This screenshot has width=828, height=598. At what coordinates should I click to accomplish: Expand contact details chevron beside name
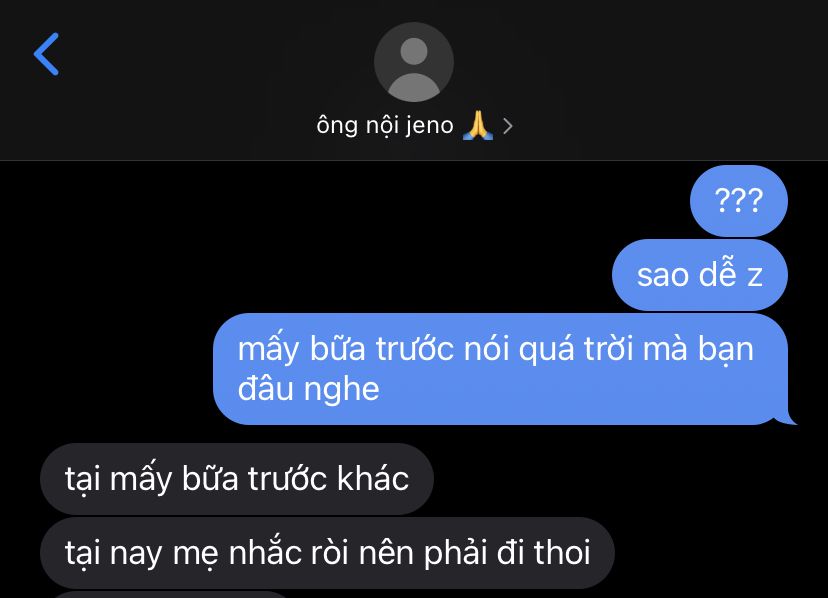pyautogui.click(x=507, y=126)
